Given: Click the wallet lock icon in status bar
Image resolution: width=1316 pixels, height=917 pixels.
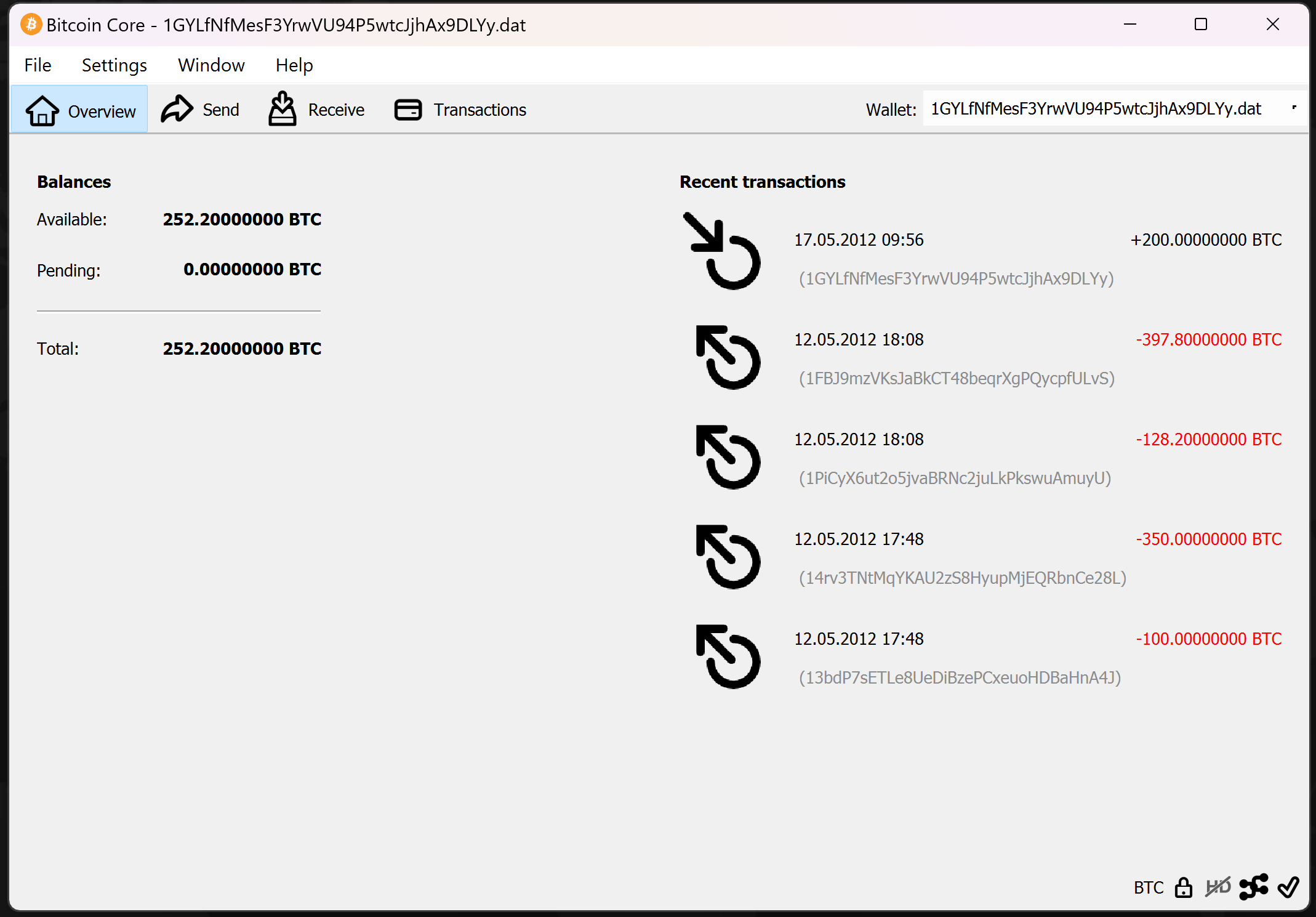Looking at the screenshot, I should tap(1183, 887).
